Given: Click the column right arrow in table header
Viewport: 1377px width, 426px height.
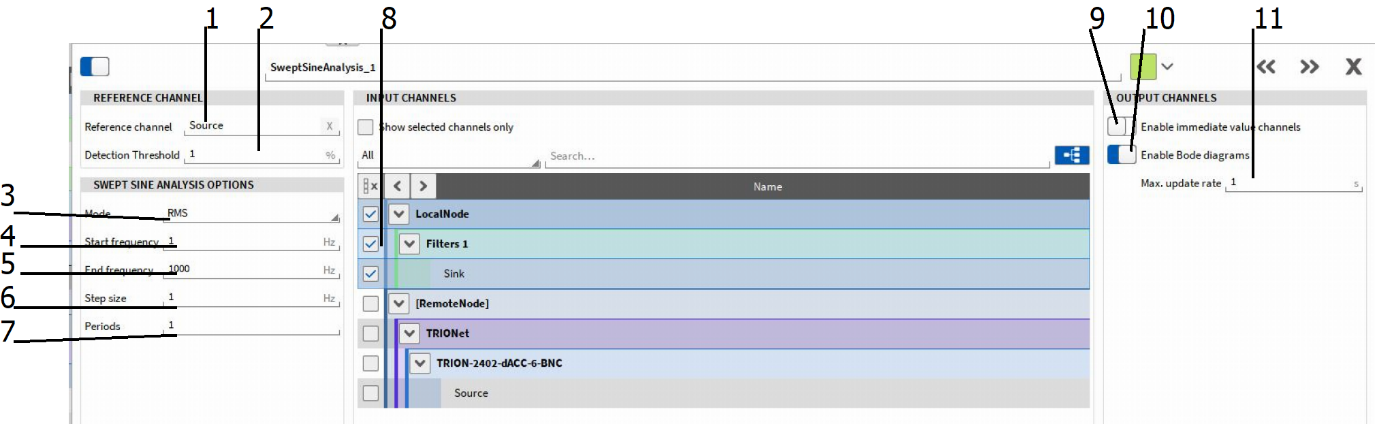Looking at the screenshot, I should click(x=423, y=186).
